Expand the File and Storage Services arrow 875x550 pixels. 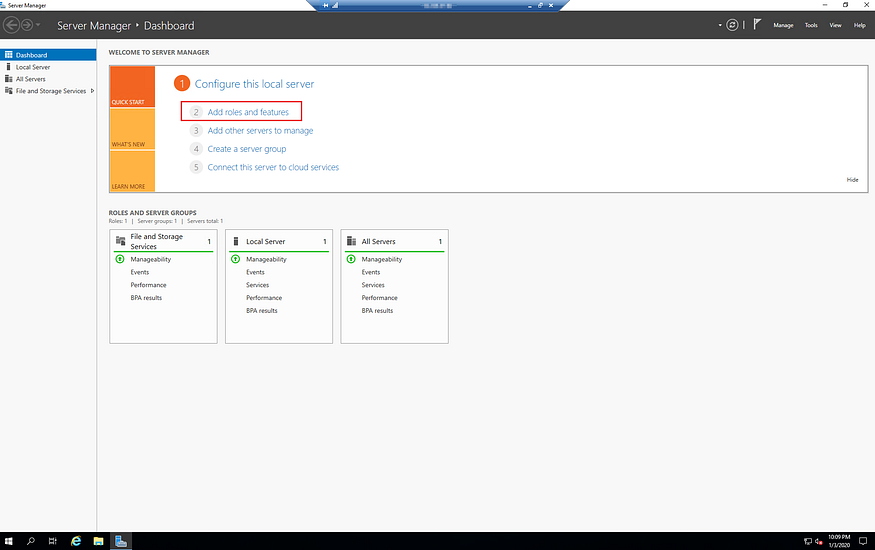[92, 91]
